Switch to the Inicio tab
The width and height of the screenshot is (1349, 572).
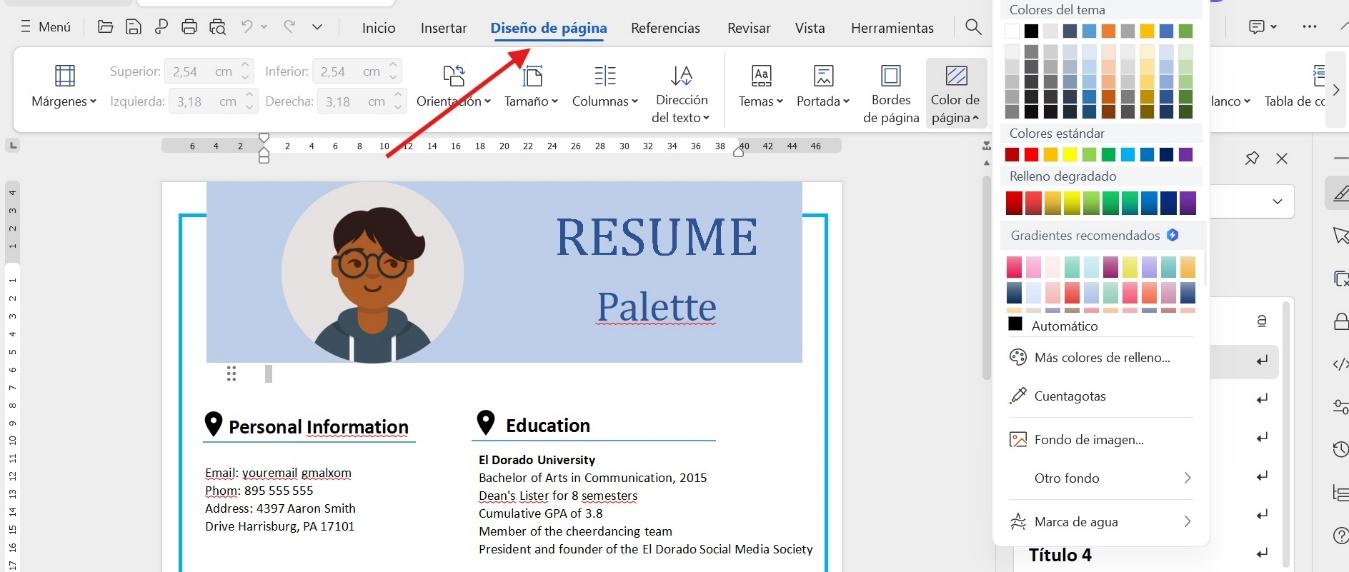(x=378, y=28)
